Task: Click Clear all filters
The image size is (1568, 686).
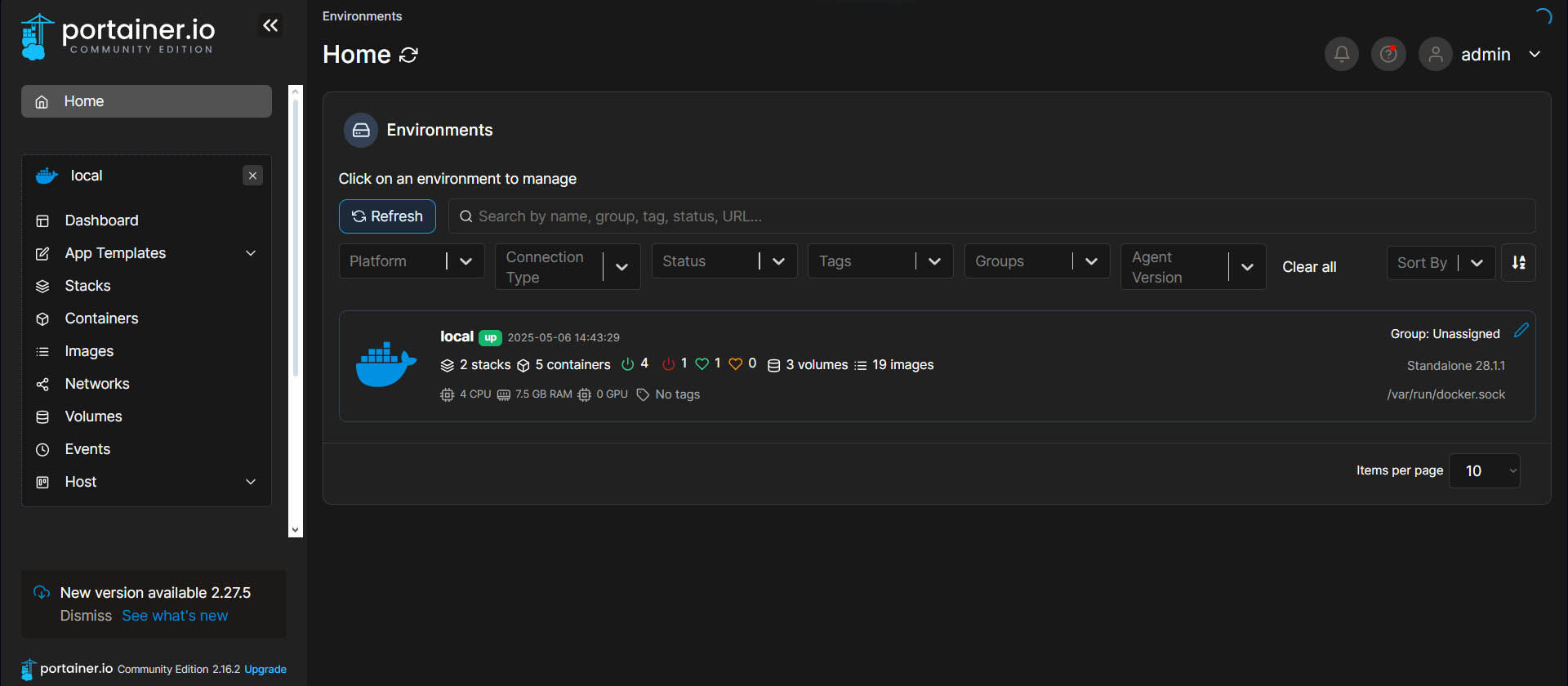Action: click(x=1309, y=267)
